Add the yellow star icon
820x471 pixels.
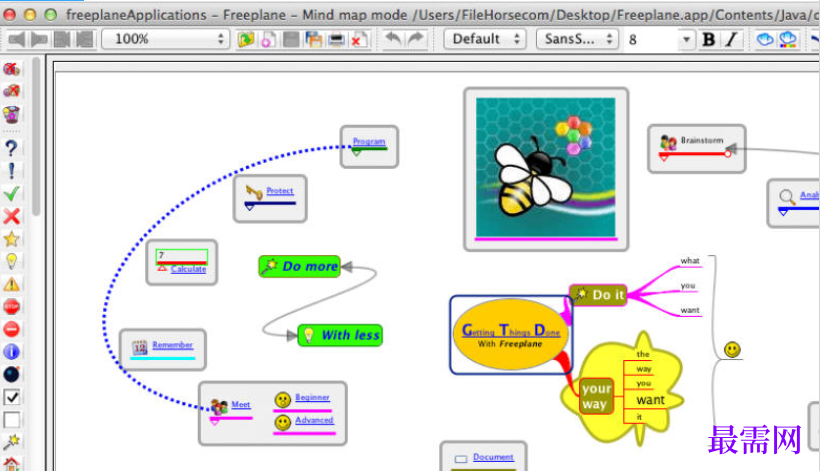coord(12,239)
